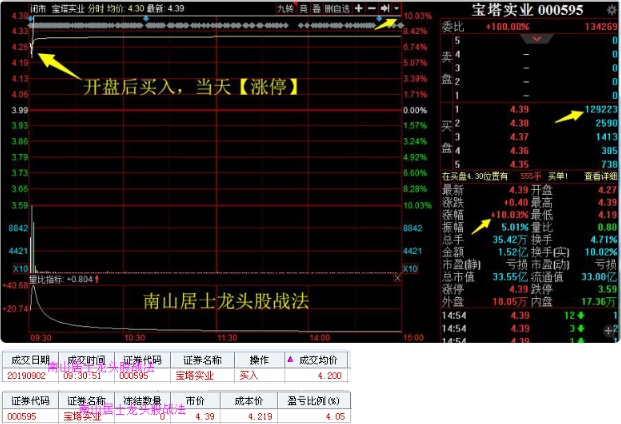Click the 3.99 baseline price label
Image resolution: width=621 pixels, height=424 pixels.
tap(20, 110)
